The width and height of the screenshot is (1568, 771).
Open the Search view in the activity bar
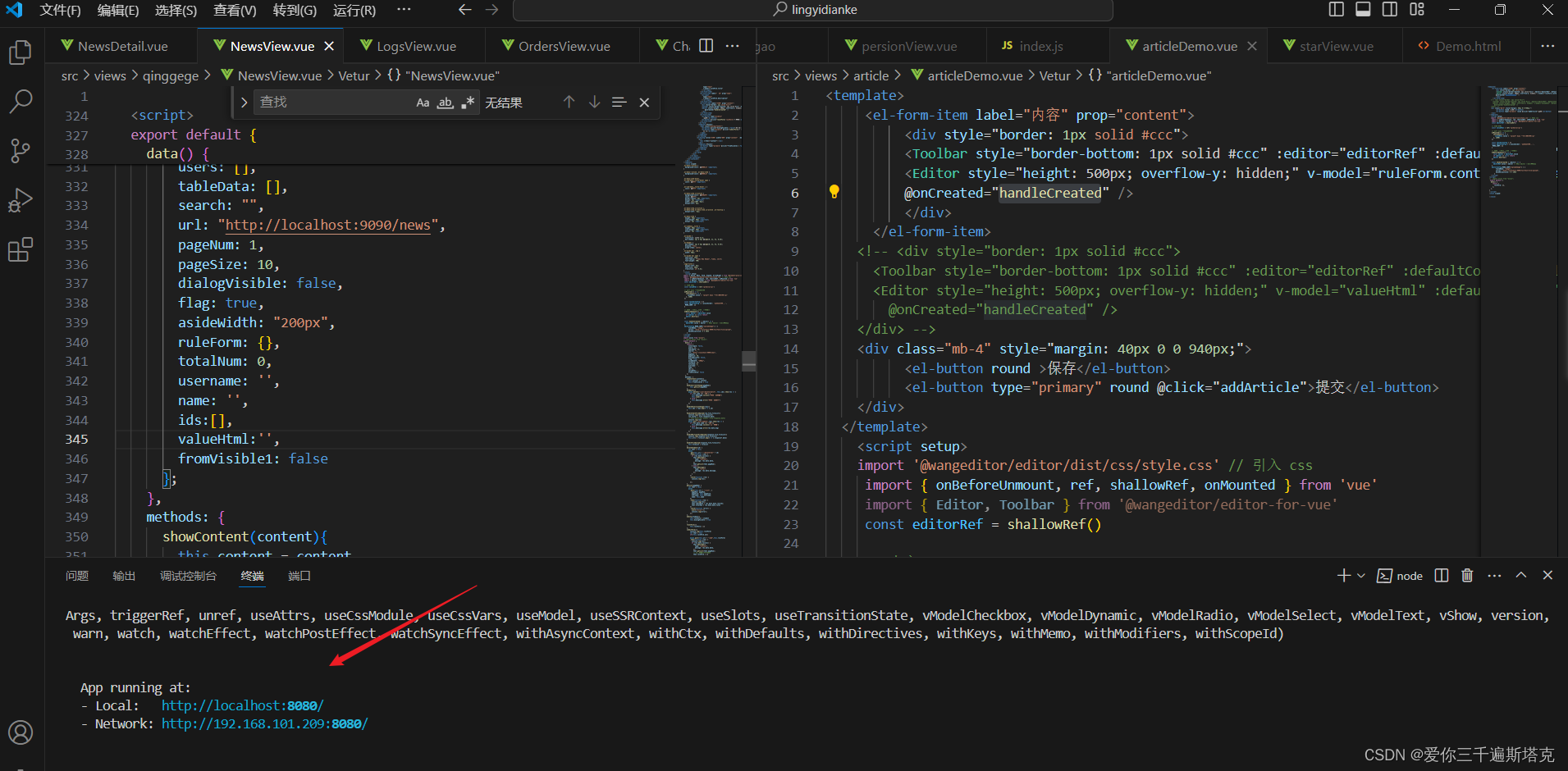coord(21,101)
